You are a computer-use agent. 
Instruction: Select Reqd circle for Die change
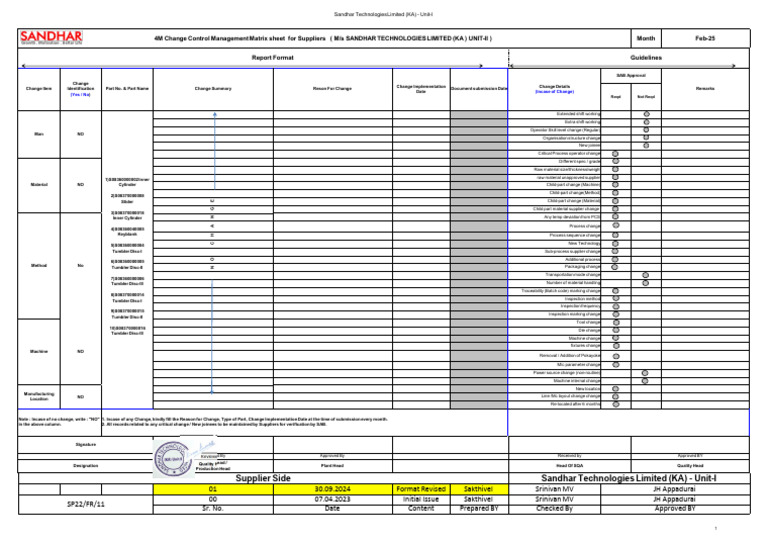coord(616,330)
